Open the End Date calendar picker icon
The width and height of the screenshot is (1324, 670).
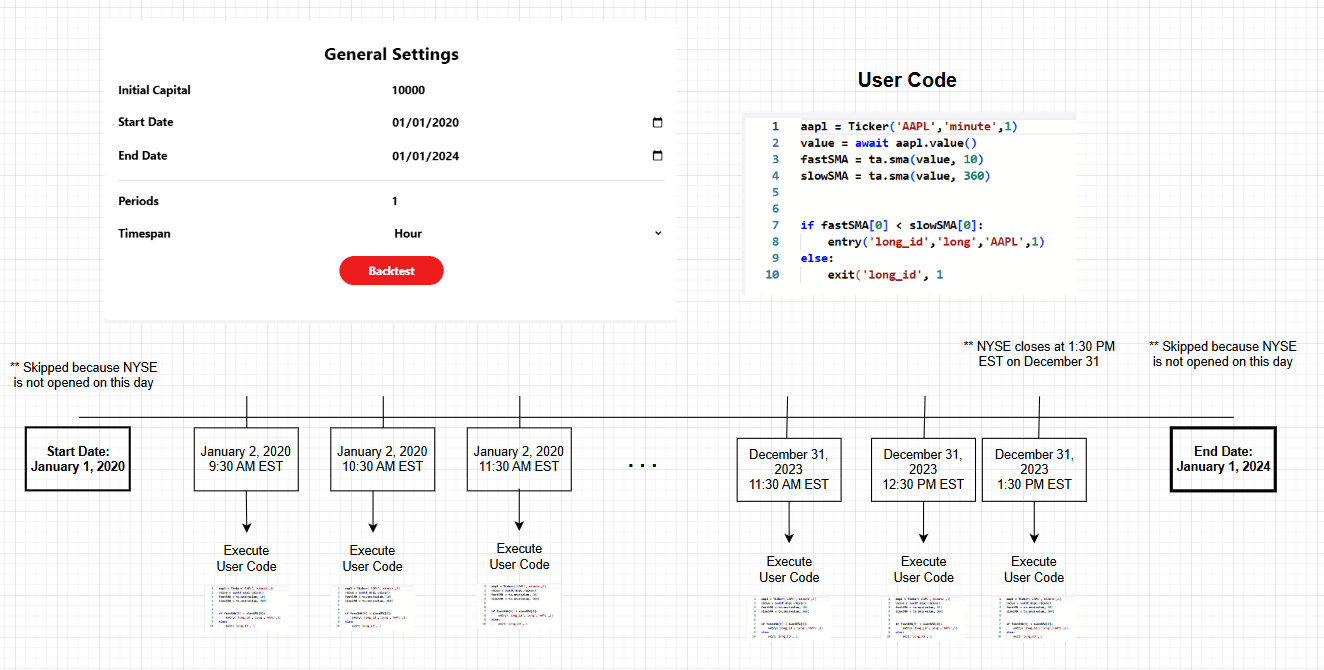[x=657, y=156]
